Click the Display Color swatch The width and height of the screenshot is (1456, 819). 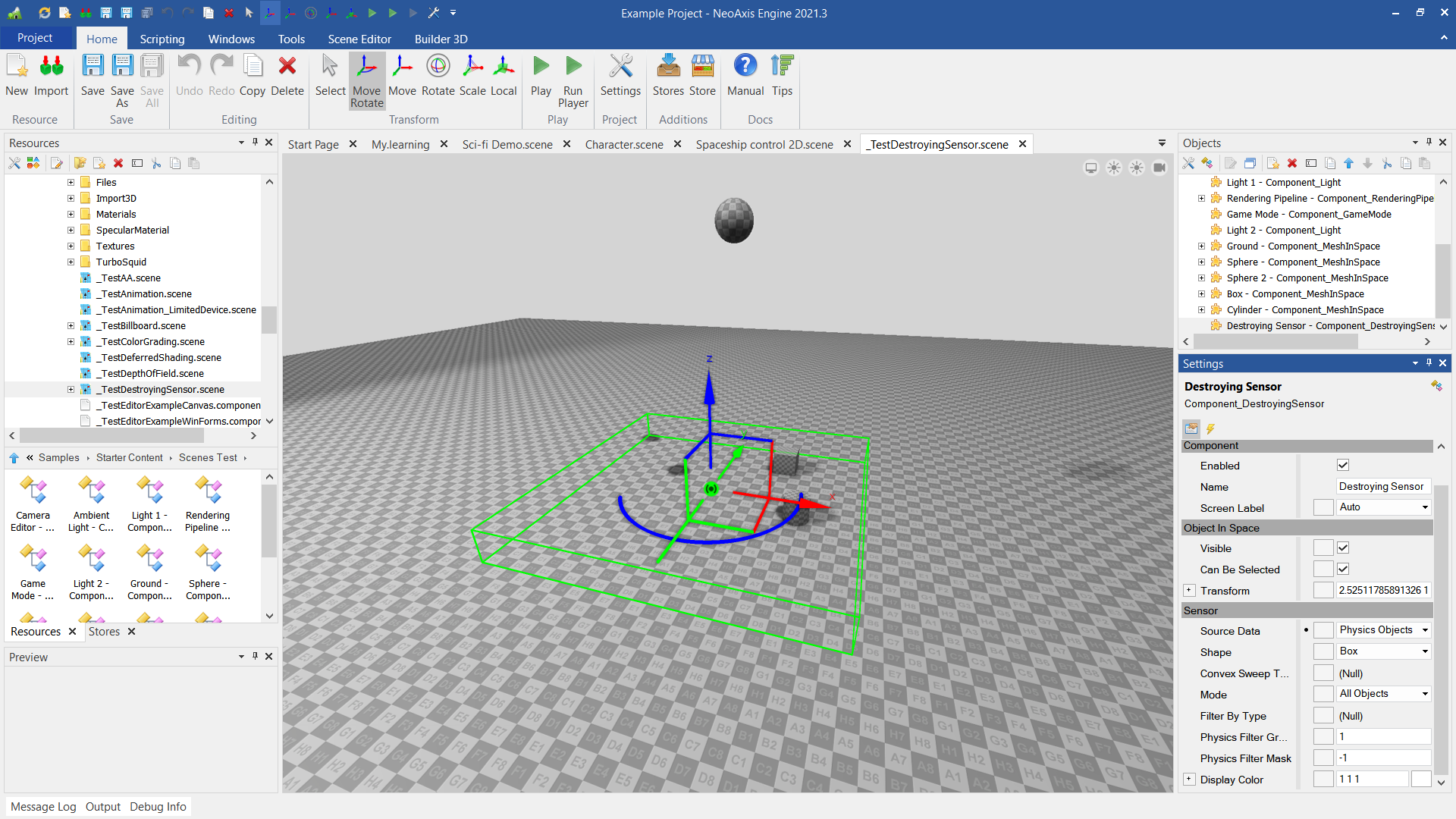coord(1420,779)
